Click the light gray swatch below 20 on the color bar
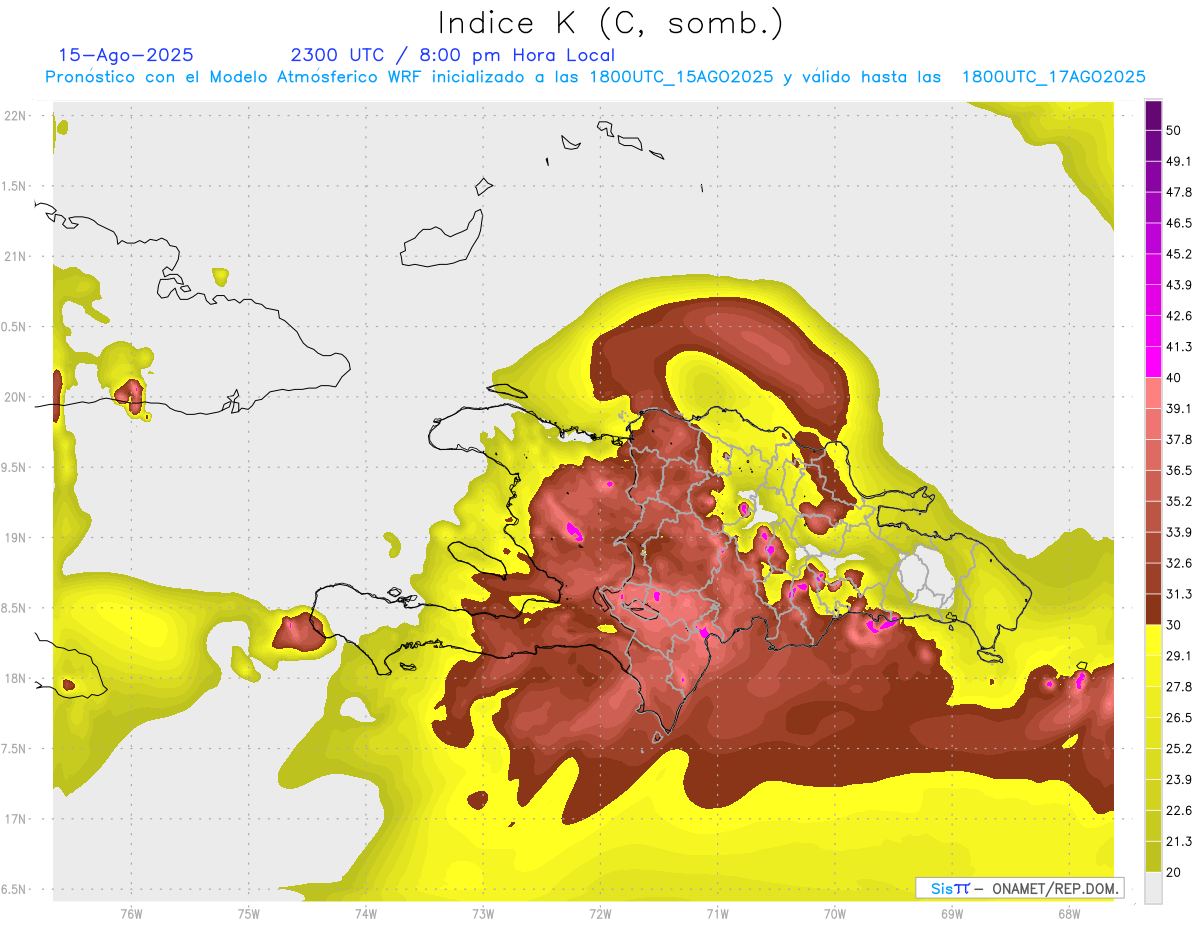The width and height of the screenshot is (1200, 927). click(x=1153, y=887)
